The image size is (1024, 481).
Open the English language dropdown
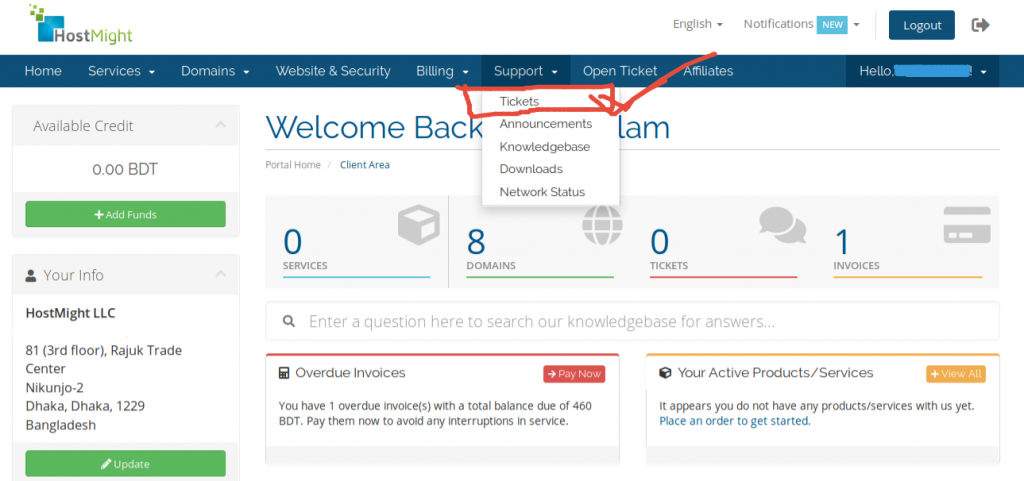(x=697, y=24)
